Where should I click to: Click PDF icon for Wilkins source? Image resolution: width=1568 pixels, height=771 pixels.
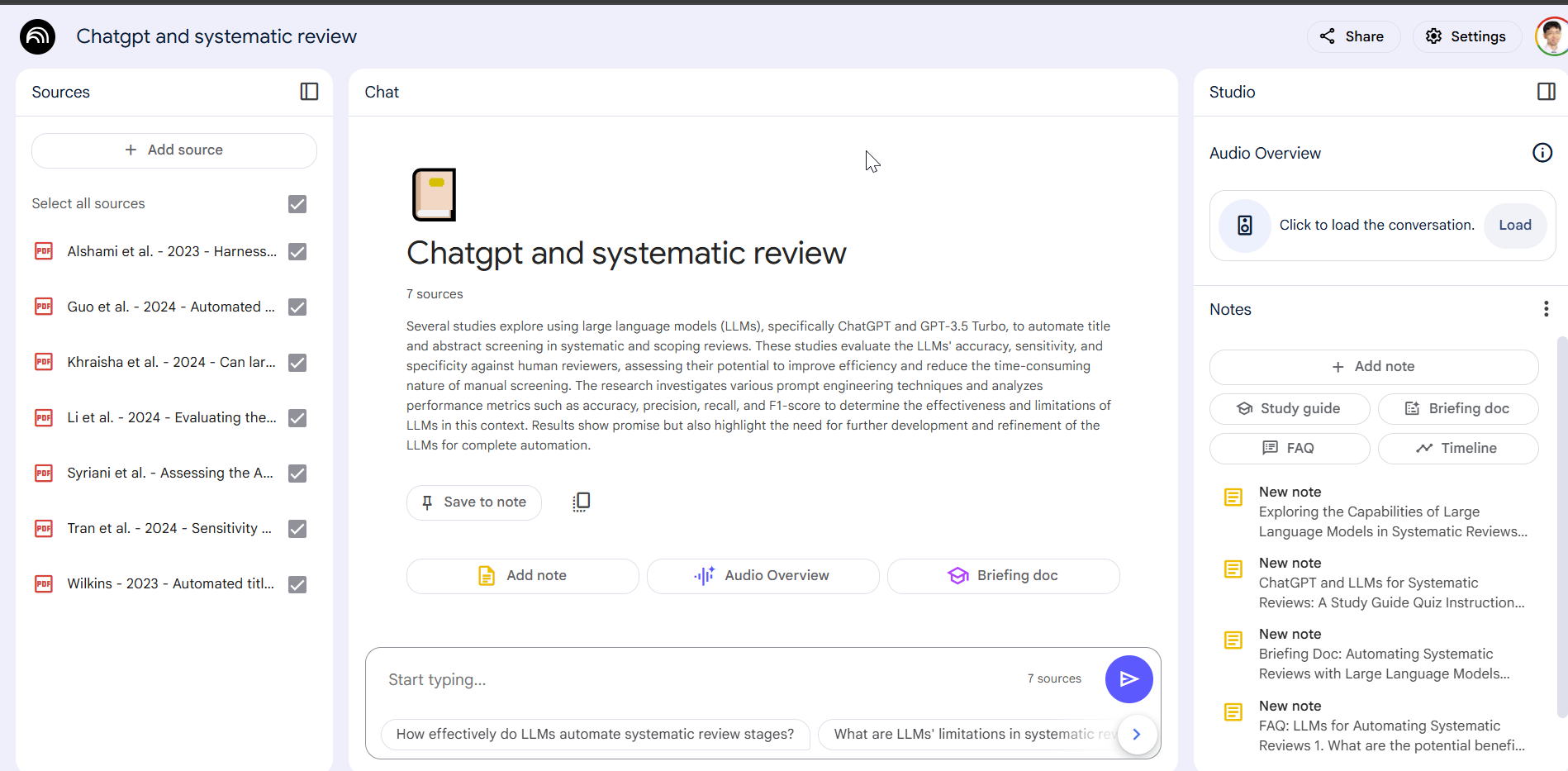(44, 583)
